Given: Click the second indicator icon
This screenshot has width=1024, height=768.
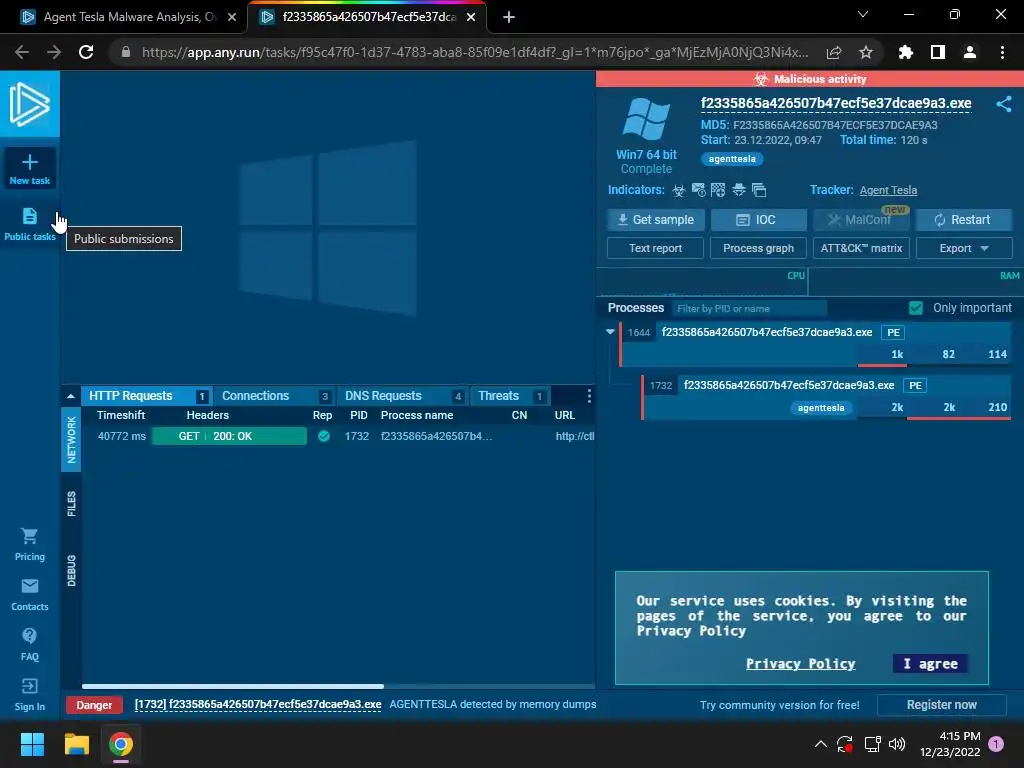Looking at the screenshot, I should 699,190.
